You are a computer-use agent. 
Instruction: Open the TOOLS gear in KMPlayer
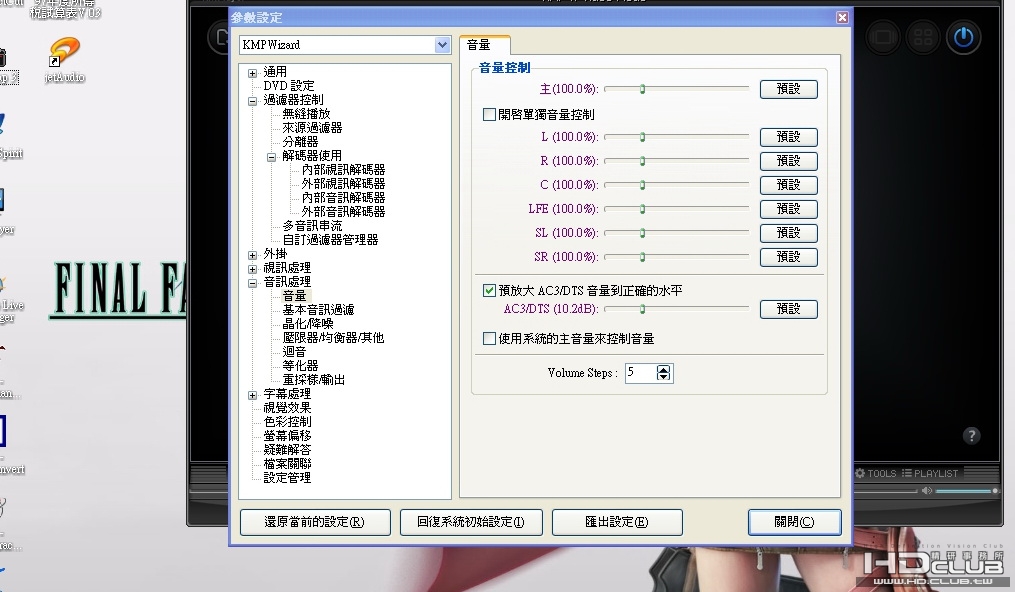click(x=875, y=474)
